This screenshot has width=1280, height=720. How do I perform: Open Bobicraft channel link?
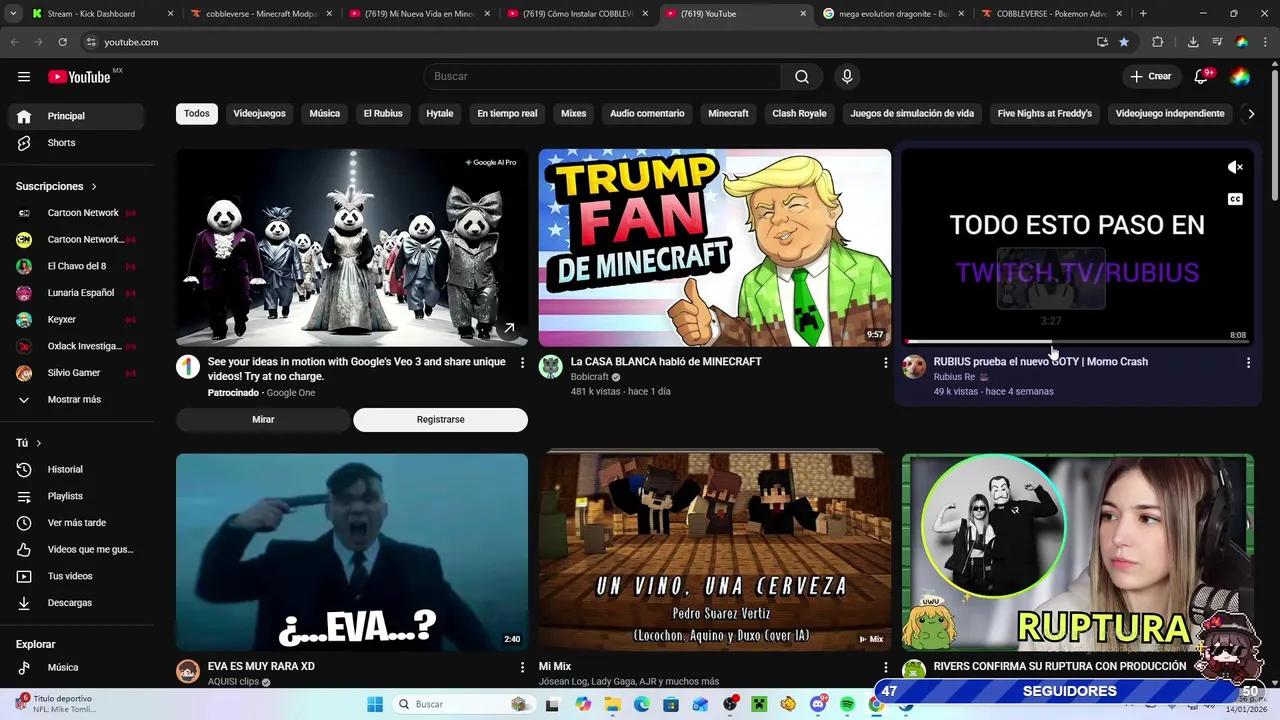589,377
